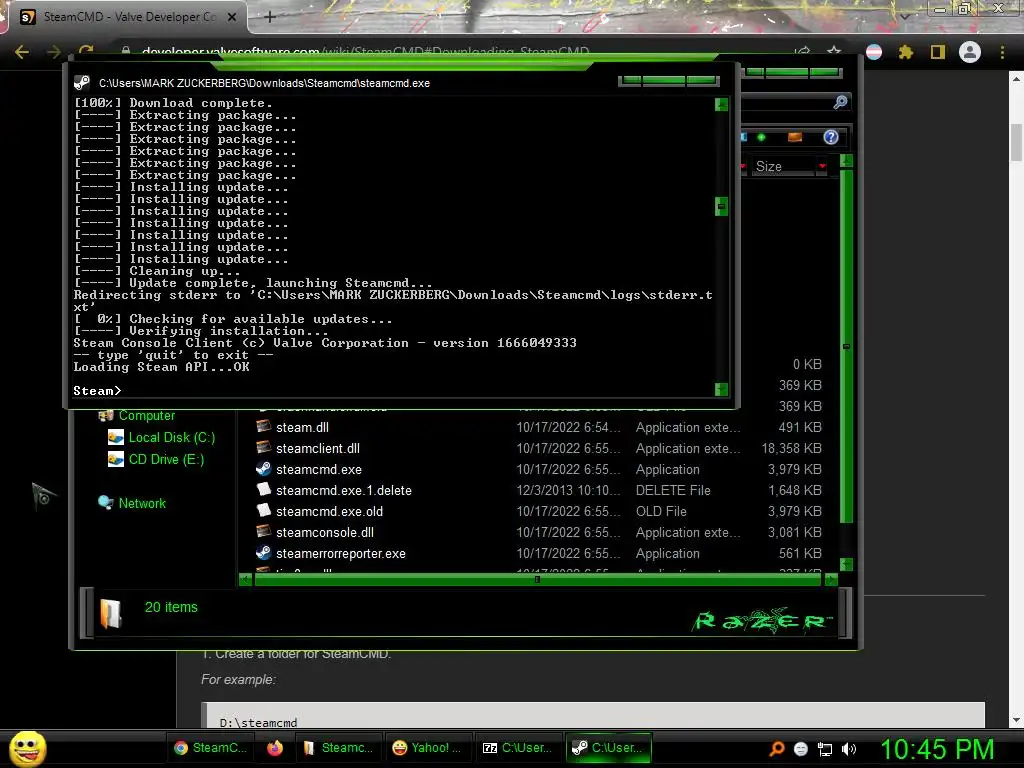Open the Chrome profile avatar
Image resolution: width=1024 pixels, height=768 pixels.
click(970, 52)
